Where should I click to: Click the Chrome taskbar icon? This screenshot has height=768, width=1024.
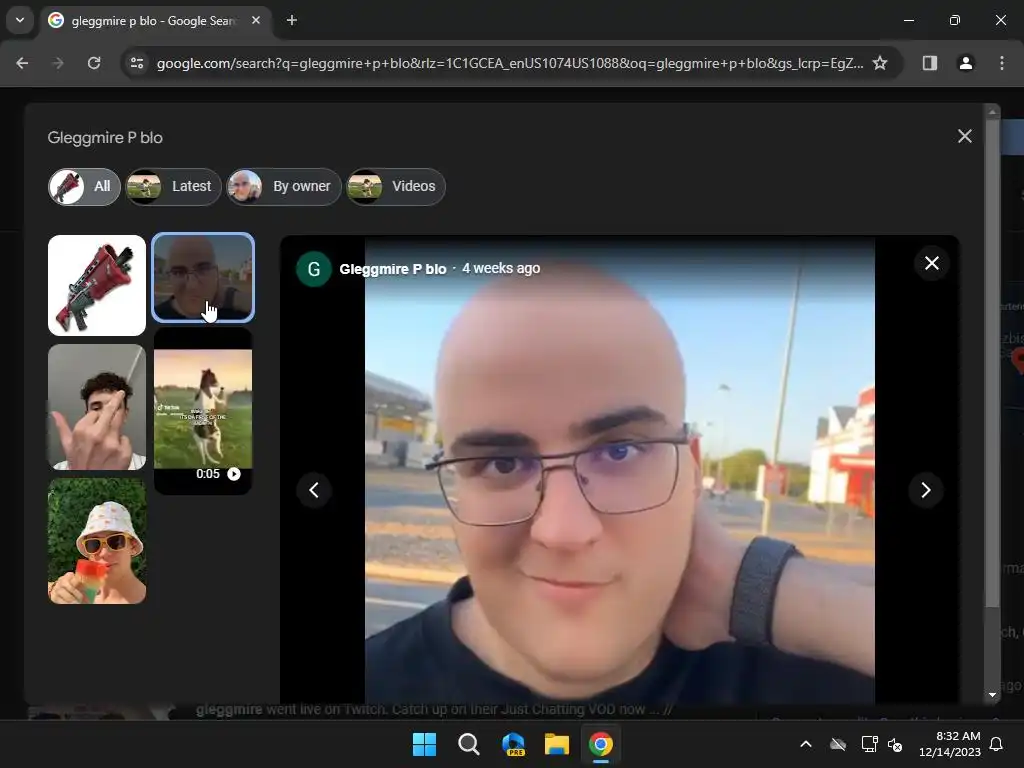tap(601, 744)
